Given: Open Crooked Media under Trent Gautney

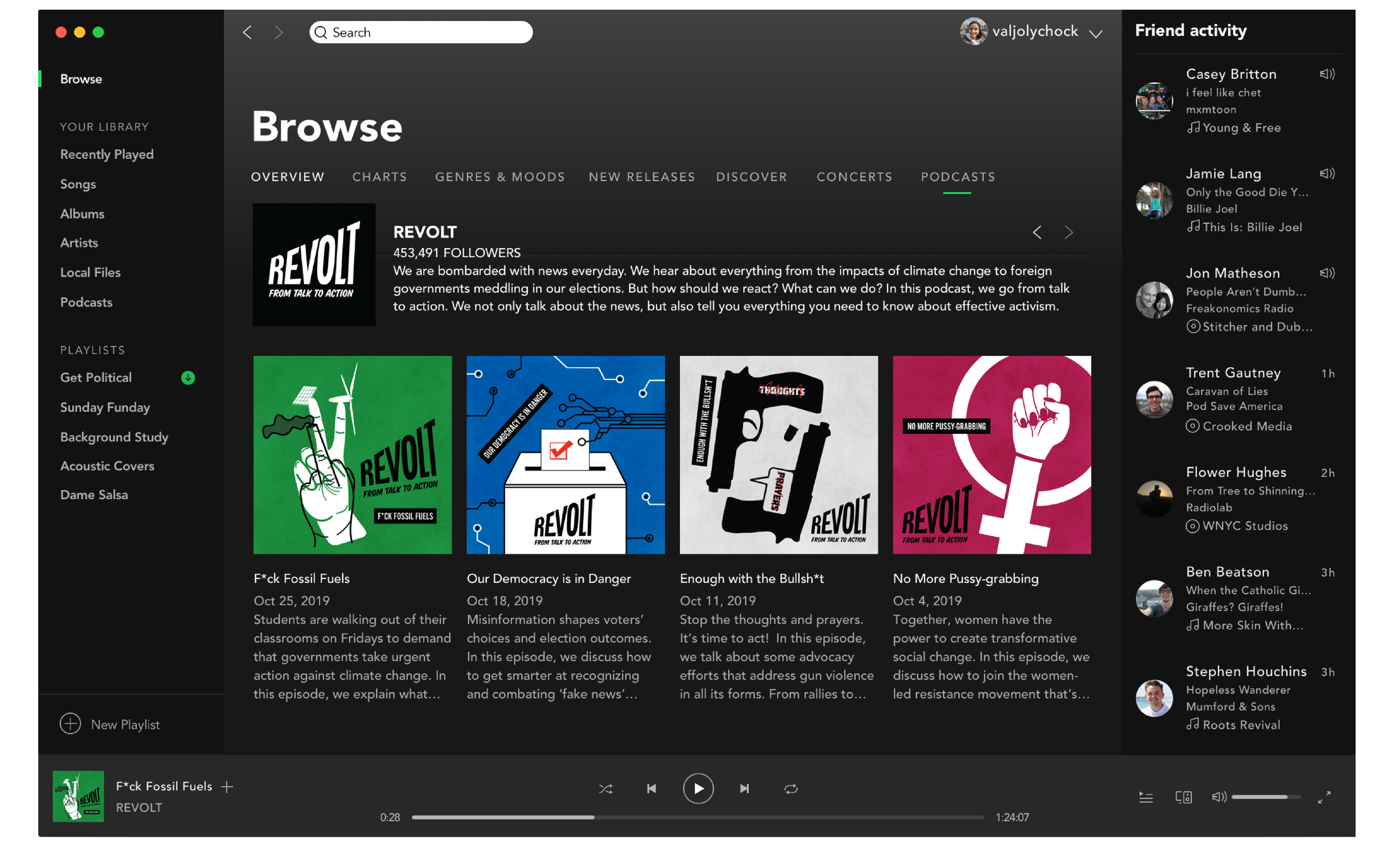Looking at the screenshot, I should click(x=1239, y=426).
